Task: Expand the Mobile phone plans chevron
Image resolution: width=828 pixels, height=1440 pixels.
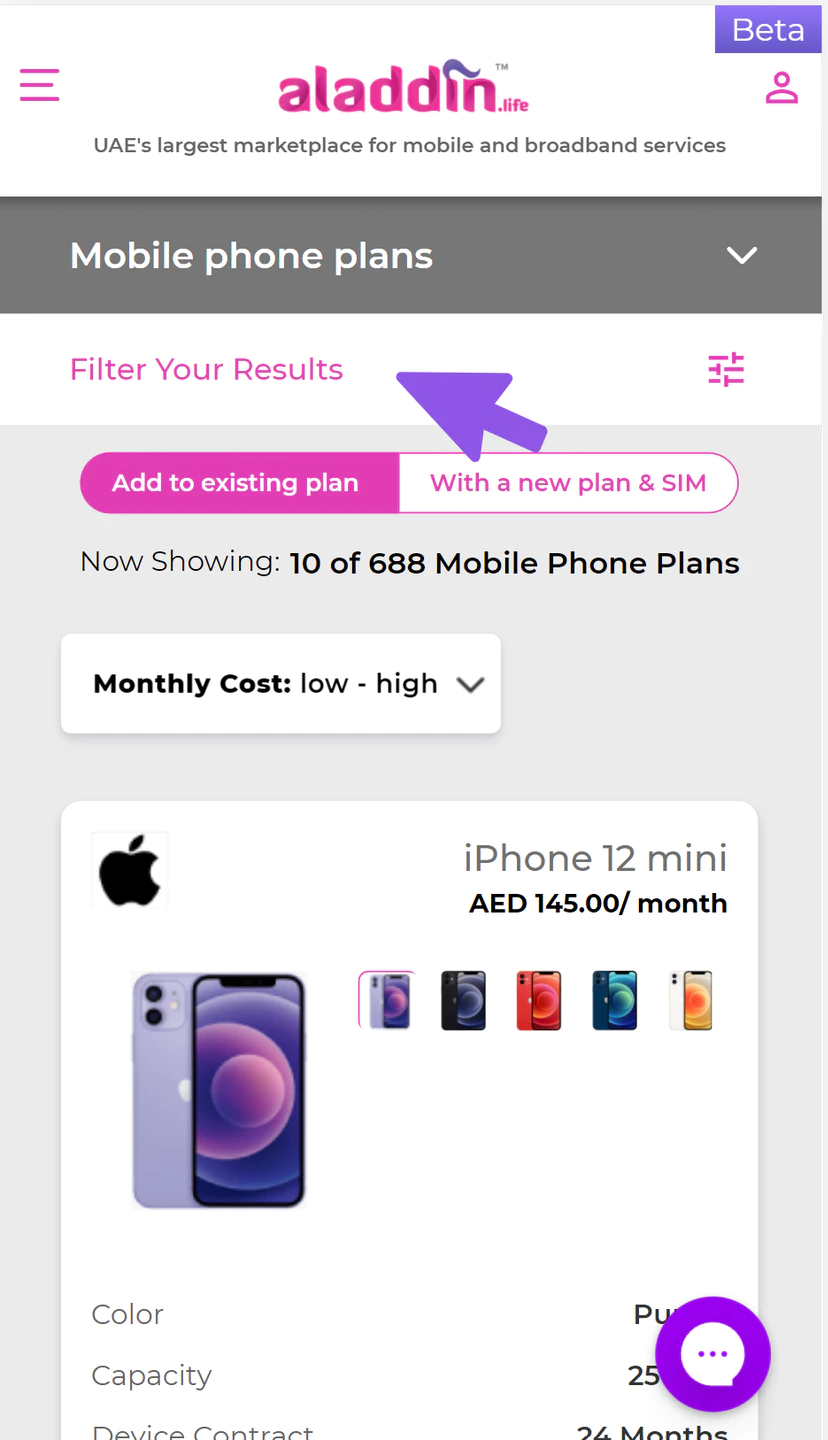Action: (741, 255)
